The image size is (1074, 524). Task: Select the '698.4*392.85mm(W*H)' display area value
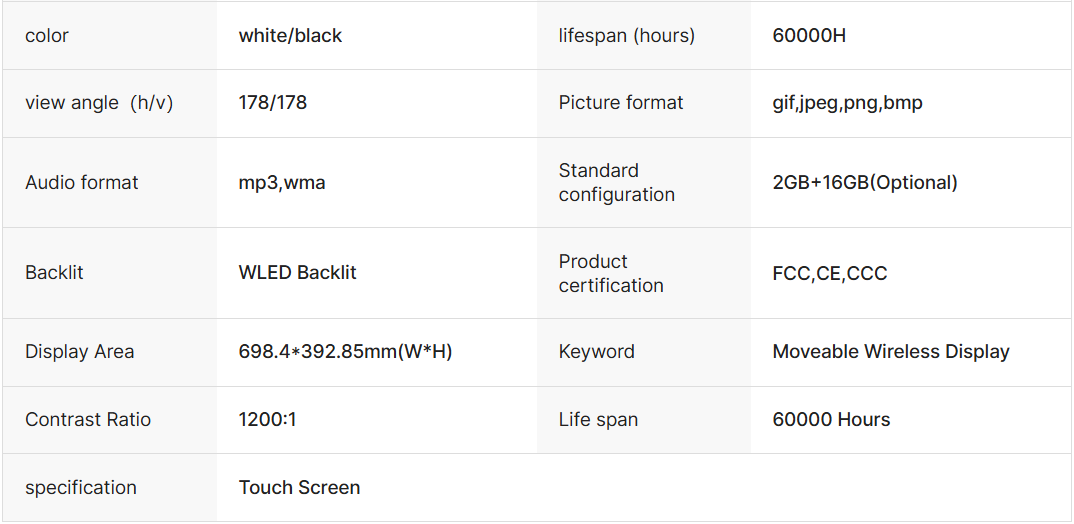coord(345,352)
